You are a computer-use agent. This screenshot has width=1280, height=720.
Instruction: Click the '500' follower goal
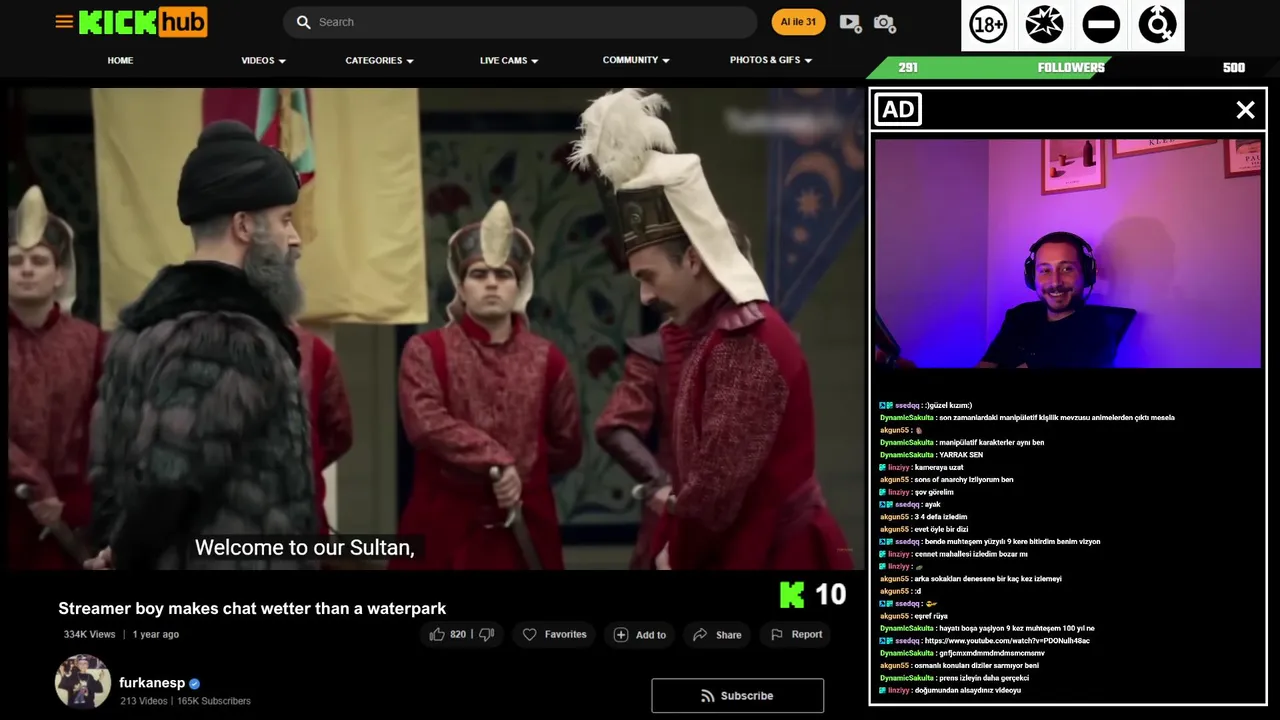pyautogui.click(x=1234, y=67)
